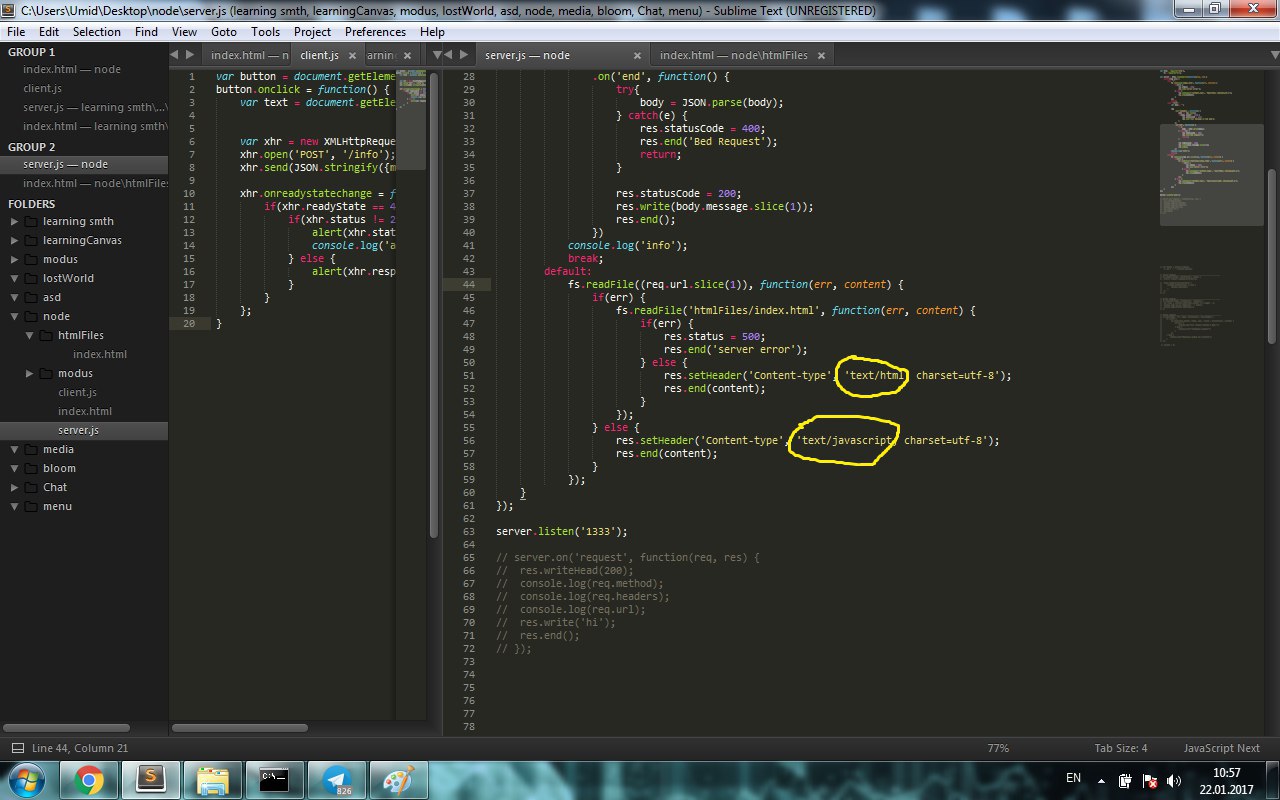Image resolution: width=1280 pixels, height=800 pixels.
Task: Select client.js in the node folder
Action: (x=77, y=392)
